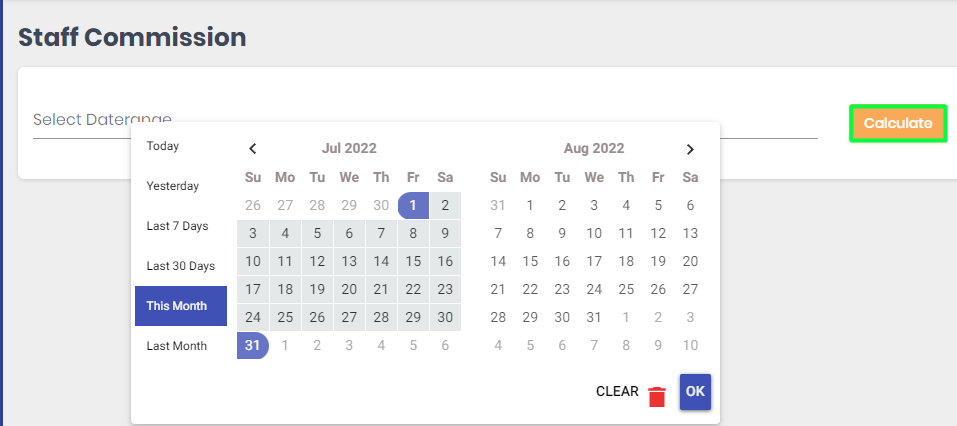Select July 1 start date
The image size is (957, 426).
tap(413, 205)
